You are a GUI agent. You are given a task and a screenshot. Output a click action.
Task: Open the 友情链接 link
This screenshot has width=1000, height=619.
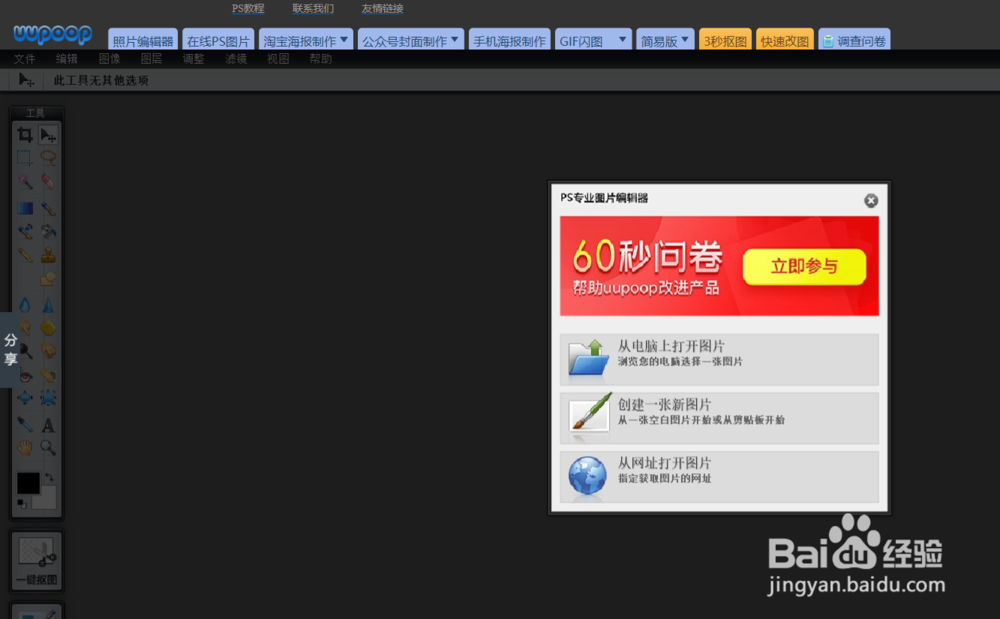[382, 8]
